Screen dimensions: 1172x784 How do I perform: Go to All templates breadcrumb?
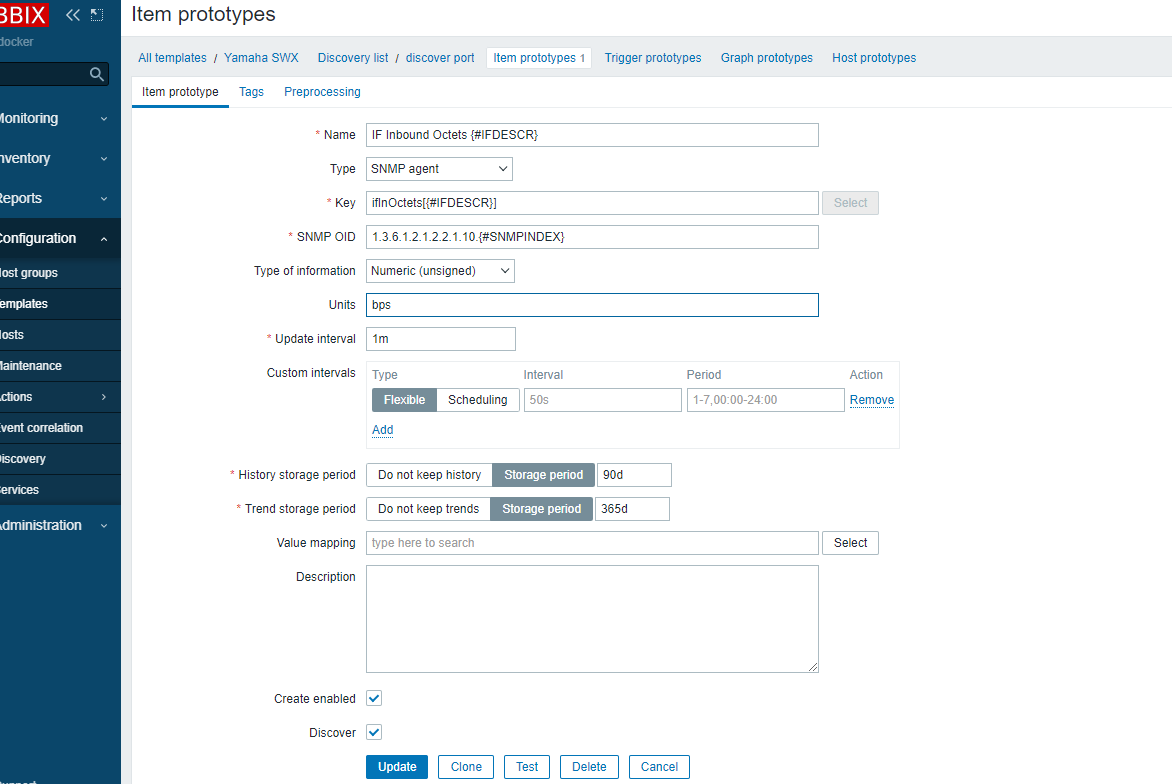(172, 58)
